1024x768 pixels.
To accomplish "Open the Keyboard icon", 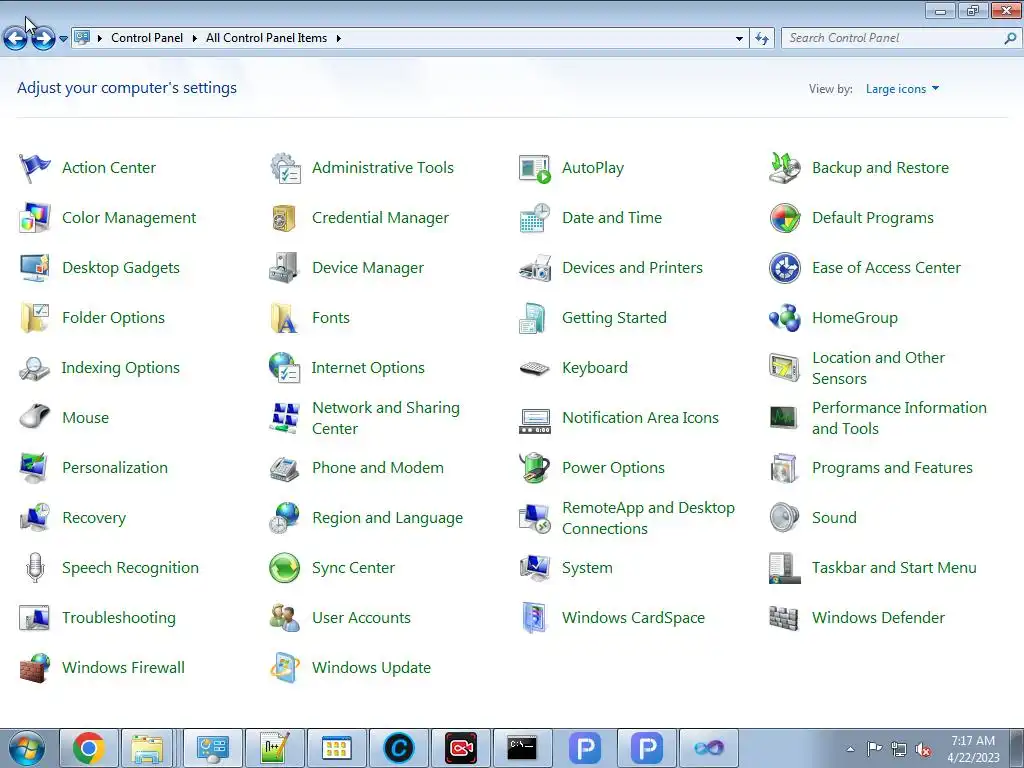I will (535, 368).
